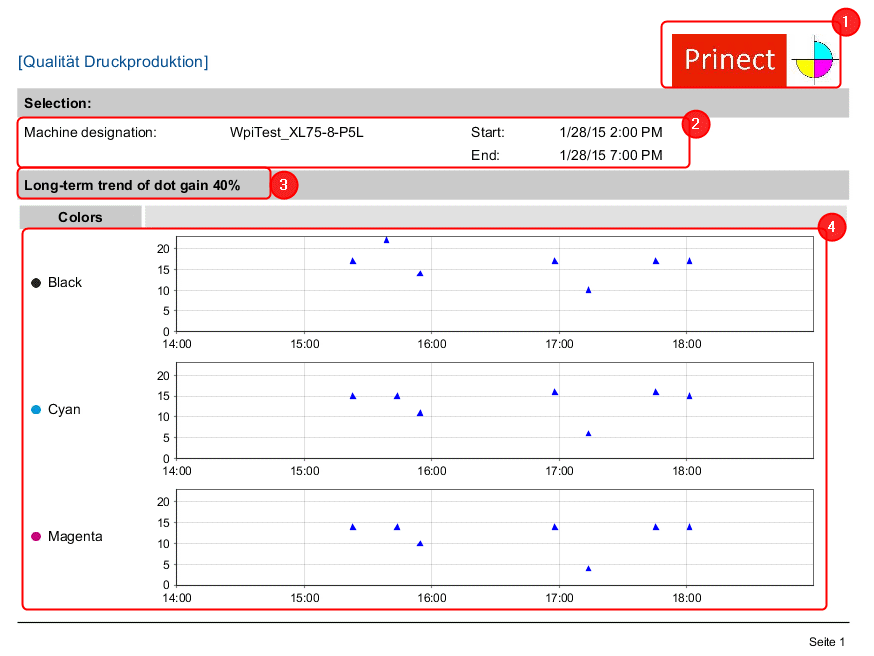Click the Cyan color legend dot

(36, 410)
